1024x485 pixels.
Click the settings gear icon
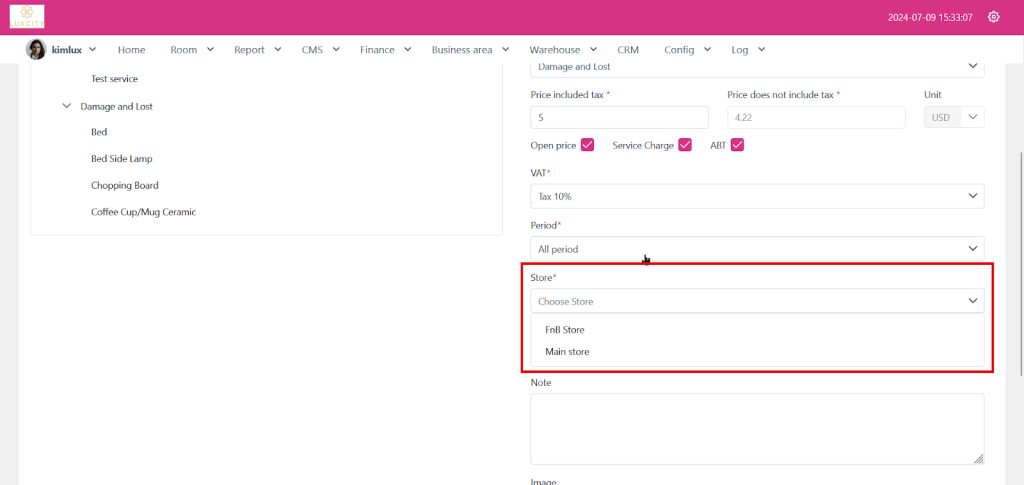[x=993, y=17]
